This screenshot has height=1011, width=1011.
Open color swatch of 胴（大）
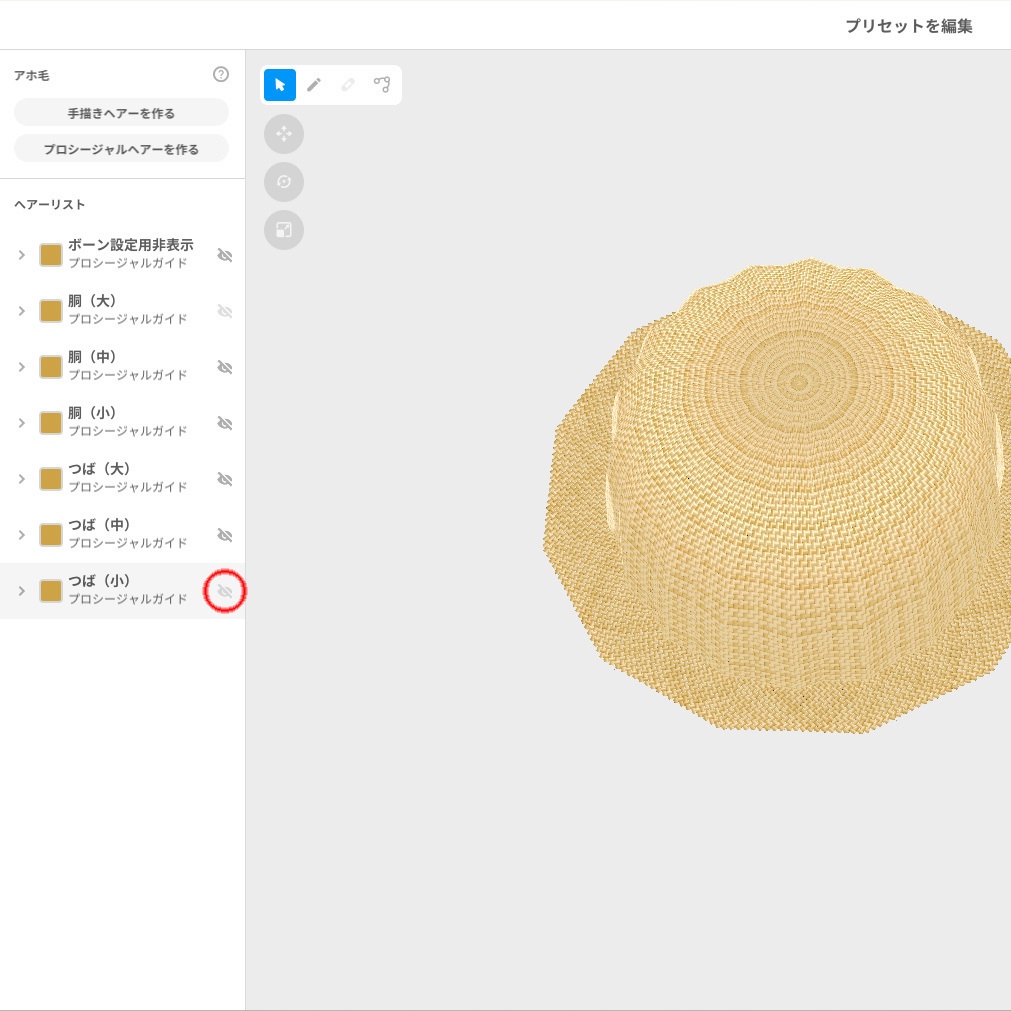[50, 311]
